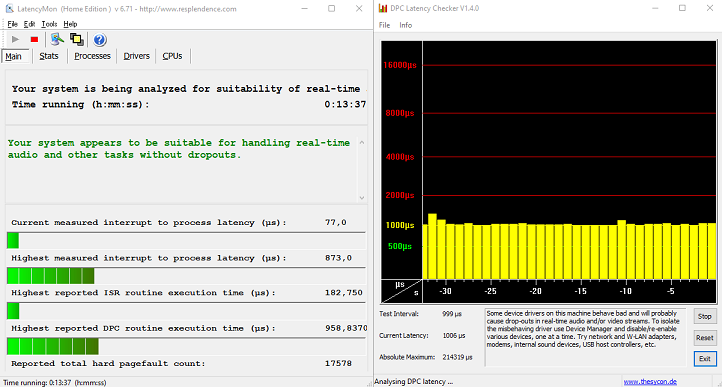The image size is (722, 387).
Task: Click the 2000µs graph axis label
Action: (x=400, y=195)
